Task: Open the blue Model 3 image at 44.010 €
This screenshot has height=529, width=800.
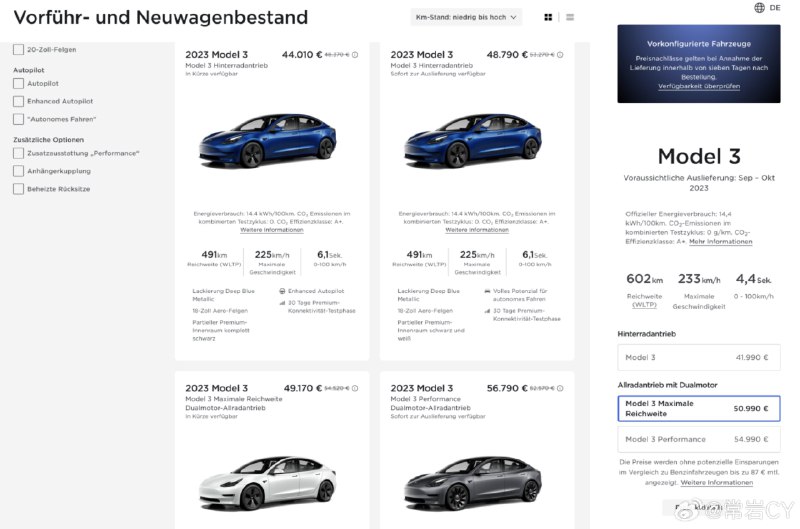Action: (267, 140)
